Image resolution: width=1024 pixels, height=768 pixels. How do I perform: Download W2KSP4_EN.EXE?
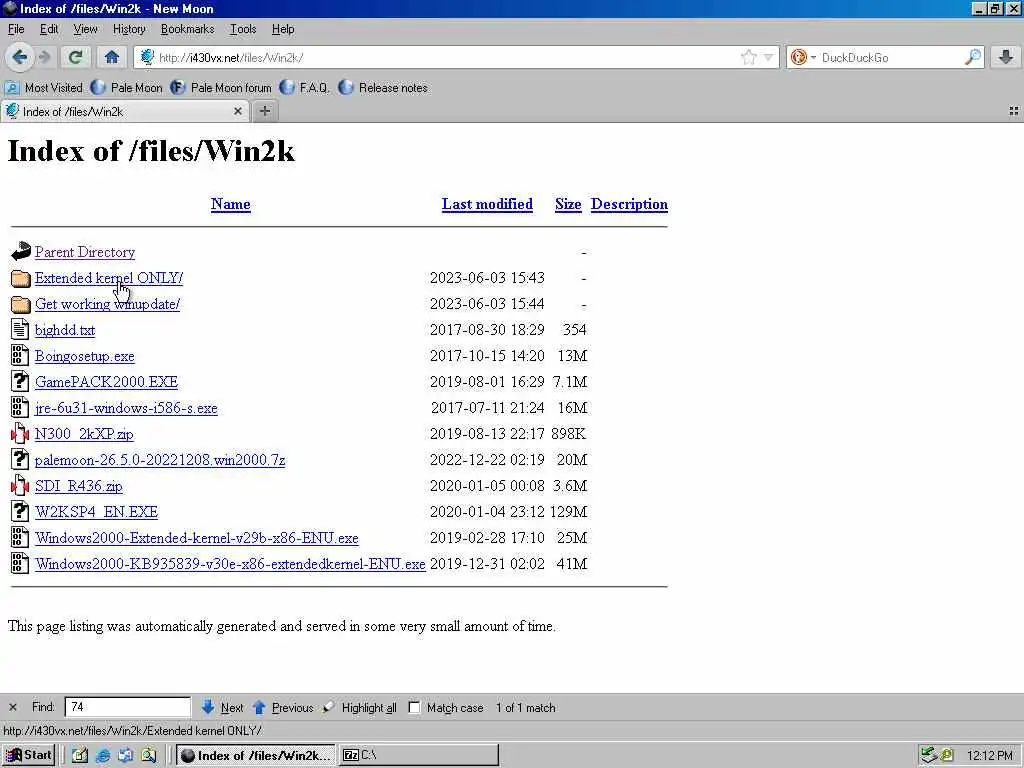96,512
